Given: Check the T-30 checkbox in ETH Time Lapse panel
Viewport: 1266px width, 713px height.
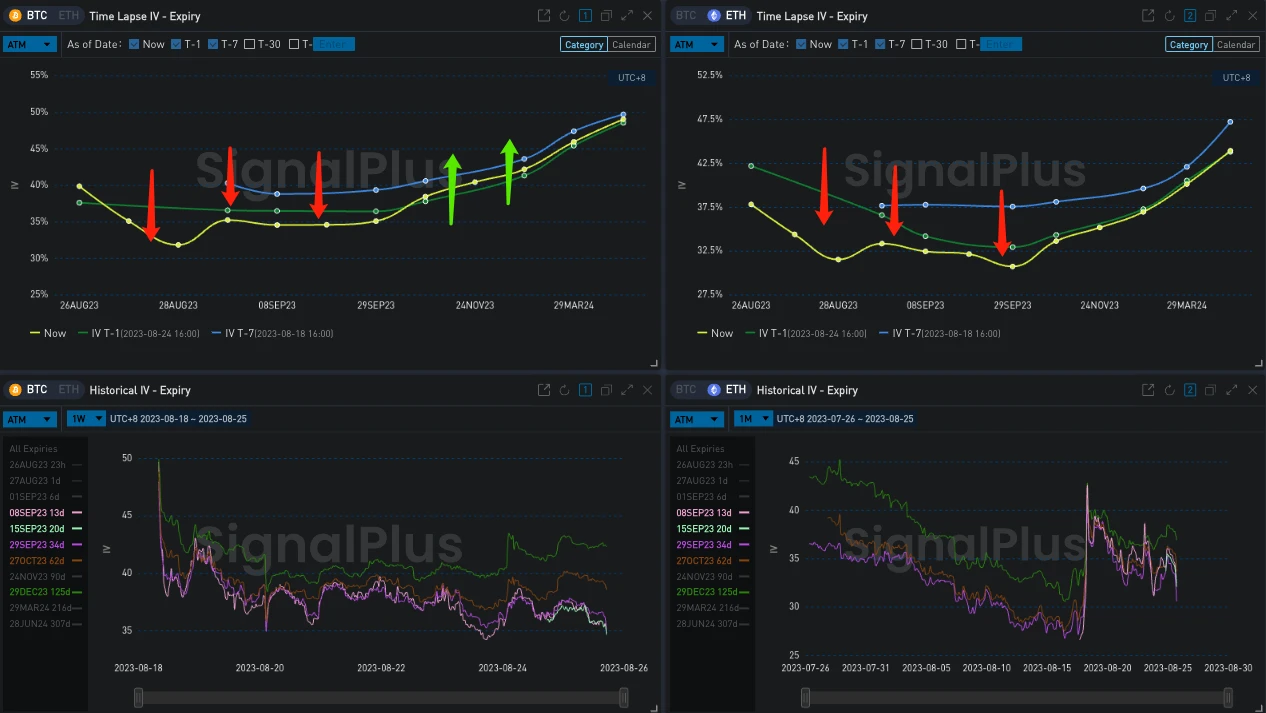Looking at the screenshot, I should (917, 44).
